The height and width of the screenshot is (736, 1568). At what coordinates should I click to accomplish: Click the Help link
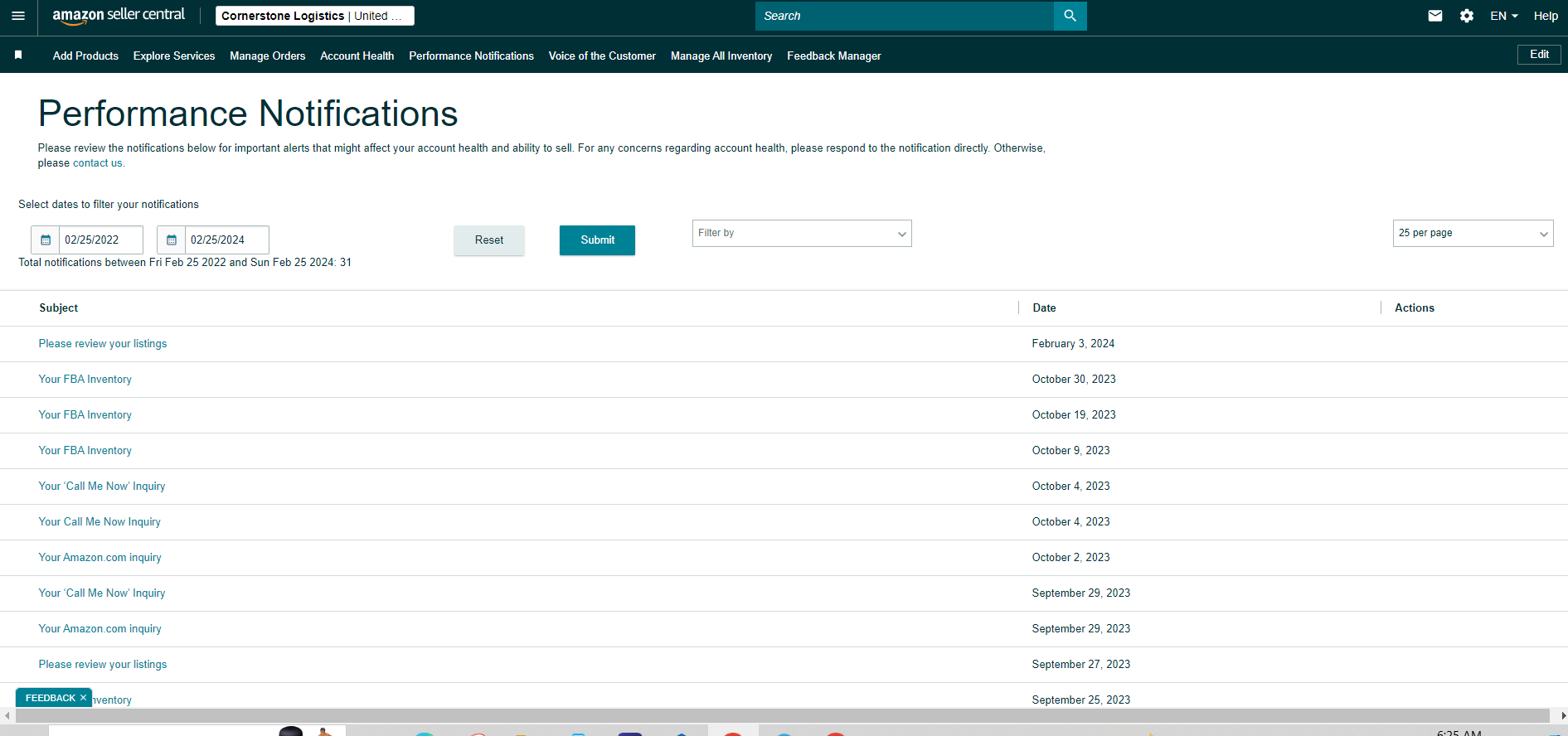(x=1546, y=16)
